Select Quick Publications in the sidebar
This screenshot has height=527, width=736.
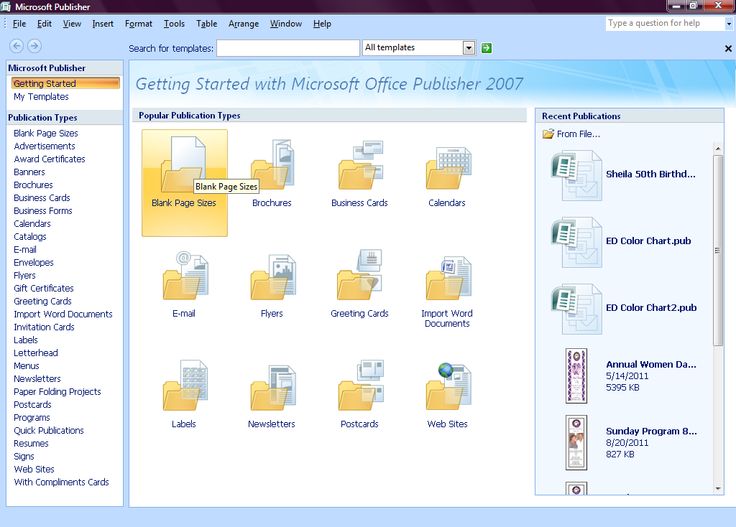pyautogui.click(x=49, y=430)
